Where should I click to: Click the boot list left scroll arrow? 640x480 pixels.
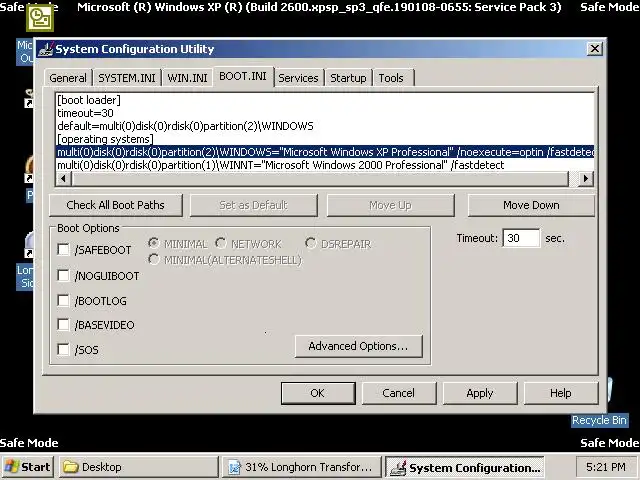pyautogui.click(x=63, y=178)
